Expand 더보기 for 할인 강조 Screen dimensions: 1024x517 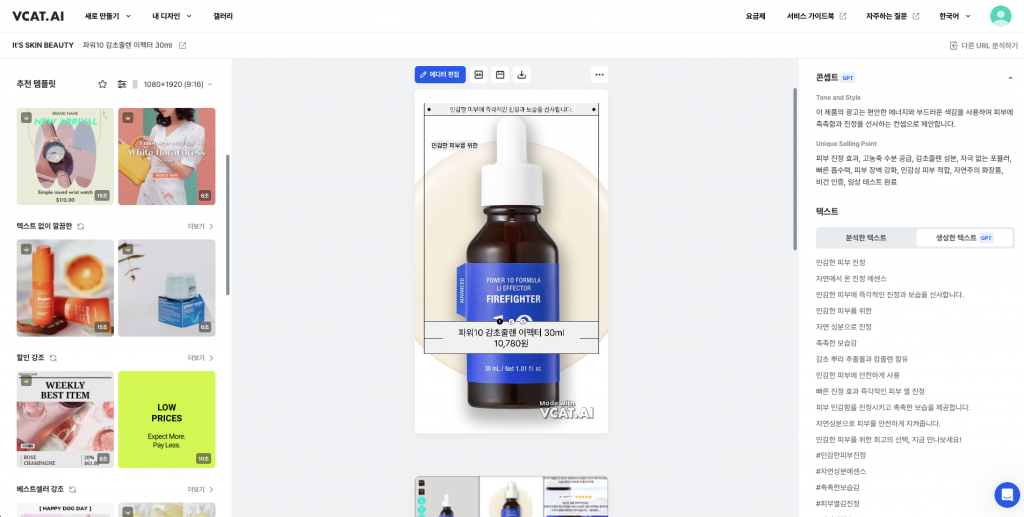click(200, 358)
